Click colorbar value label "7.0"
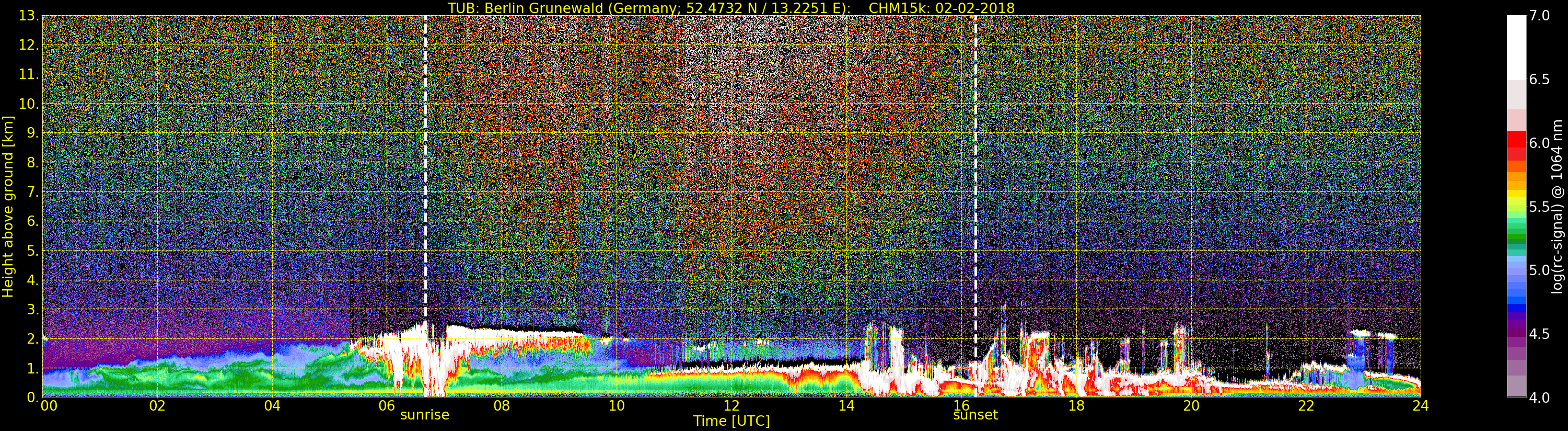Screen dimensions: 1568x431 [x=1539, y=16]
